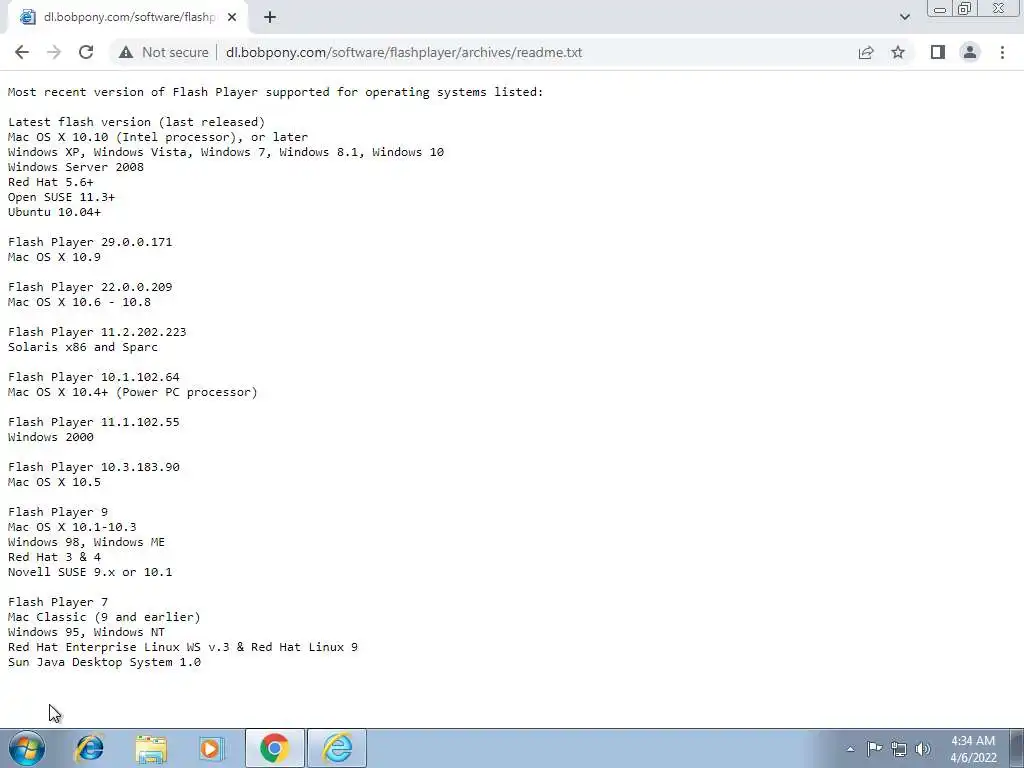The height and width of the screenshot is (768, 1024).
Task: Click the 'Flash Player 11.2.202.223' line
Action: click(97, 332)
